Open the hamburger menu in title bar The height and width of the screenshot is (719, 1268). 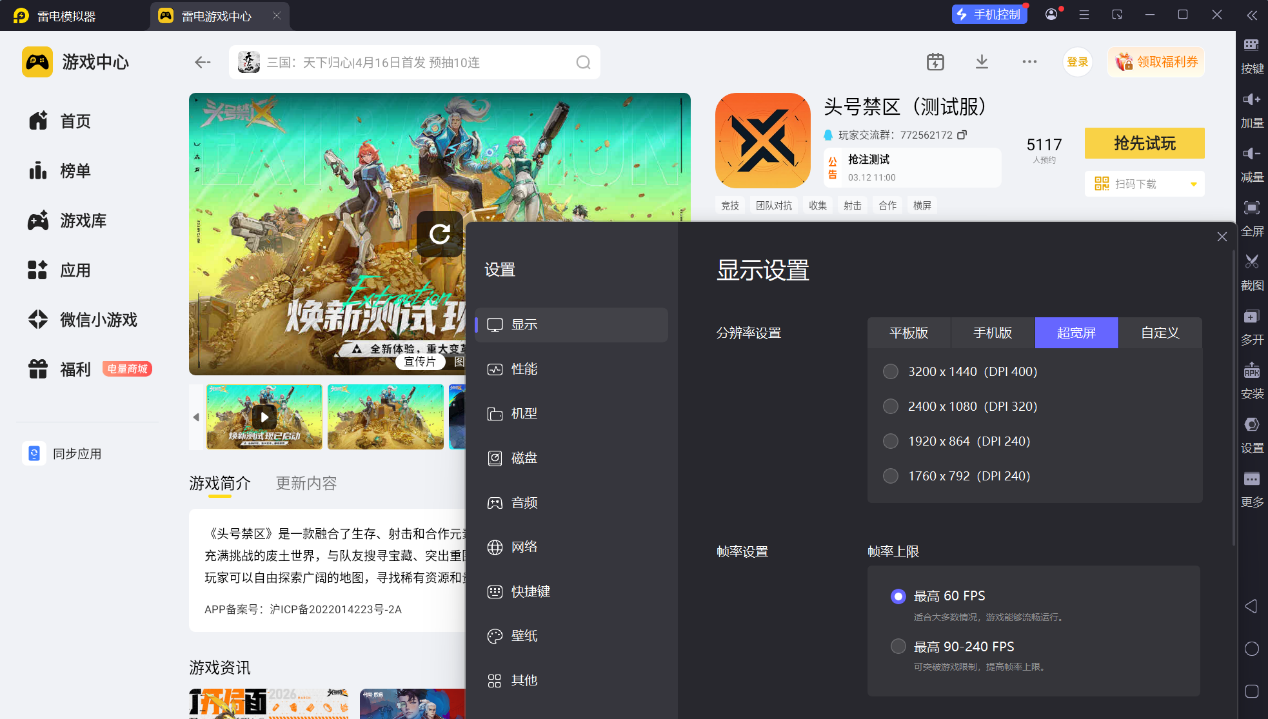pyautogui.click(x=1084, y=15)
